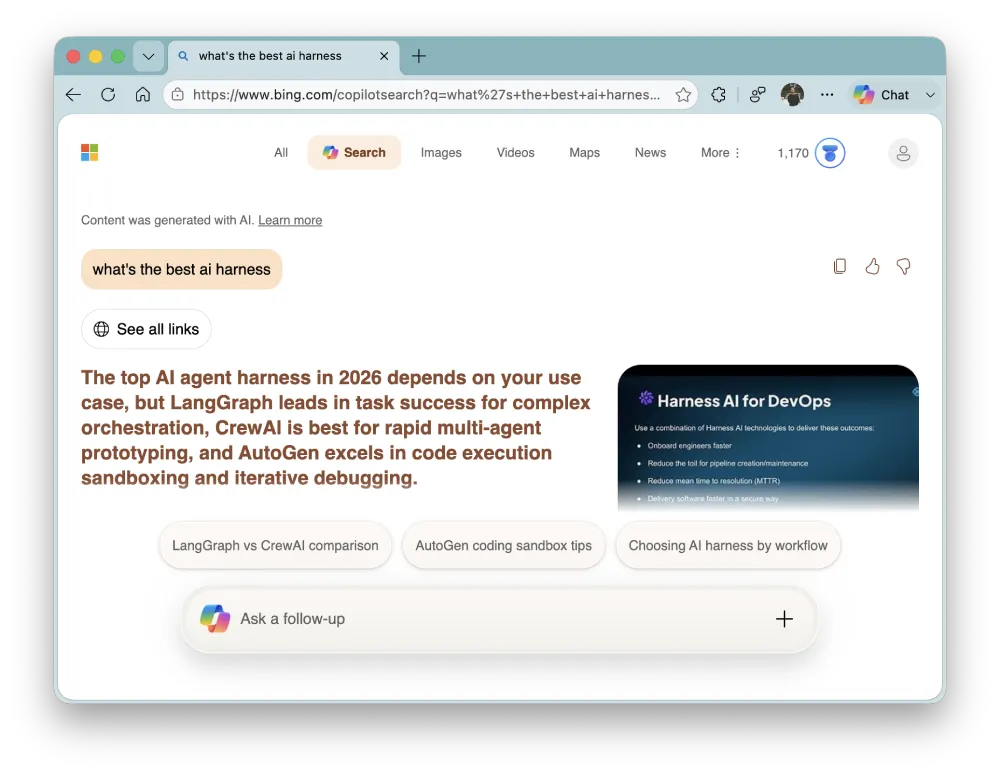
Task: Open the Bing account sign-in person icon
Action: (903, 153)
